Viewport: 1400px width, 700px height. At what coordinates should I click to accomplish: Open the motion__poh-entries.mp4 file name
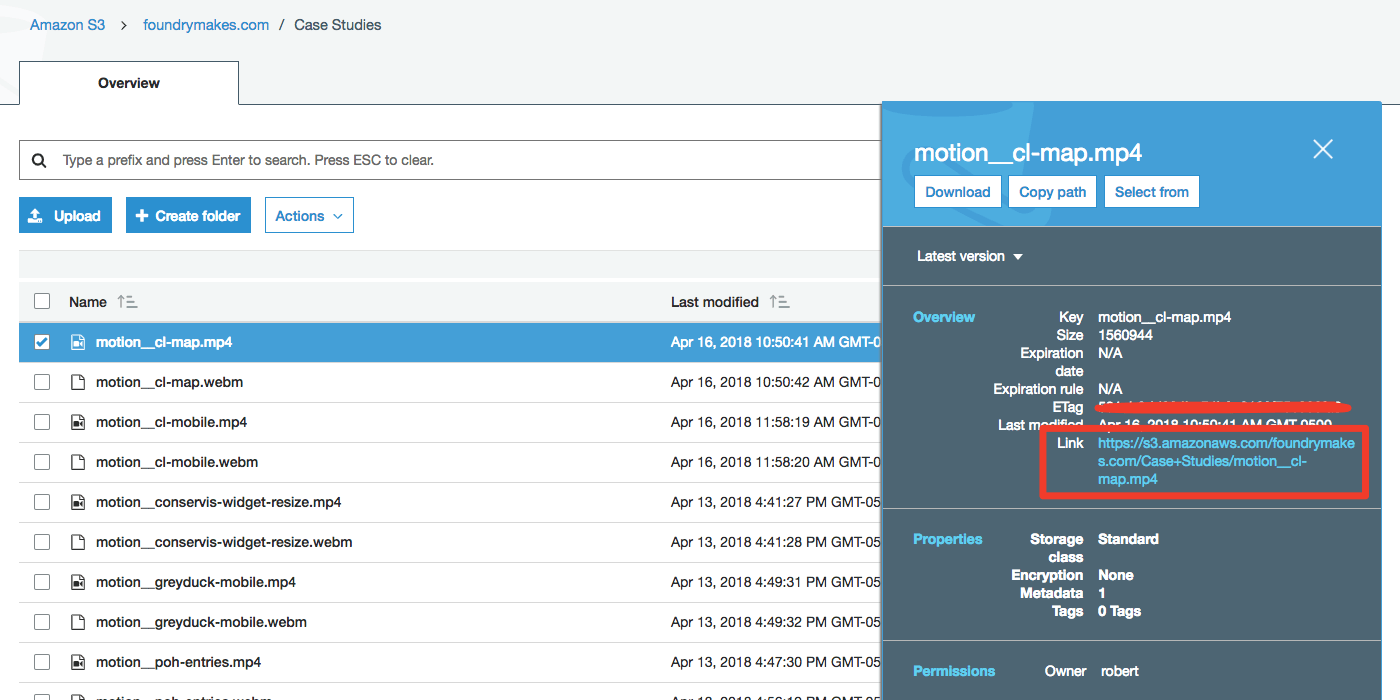pyautogui.click(x=178, y=662)
